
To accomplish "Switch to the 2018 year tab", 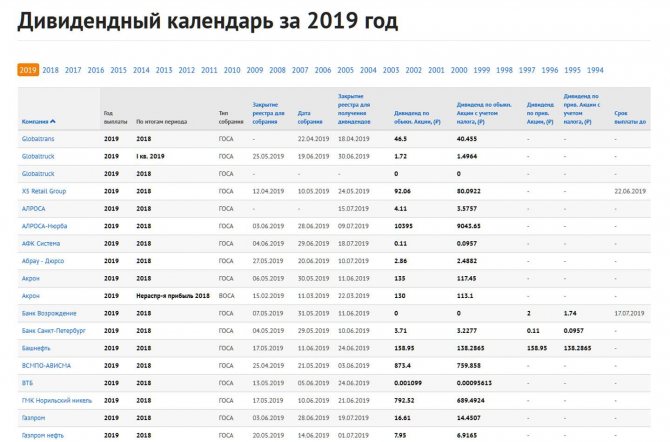I will [50, 70].
